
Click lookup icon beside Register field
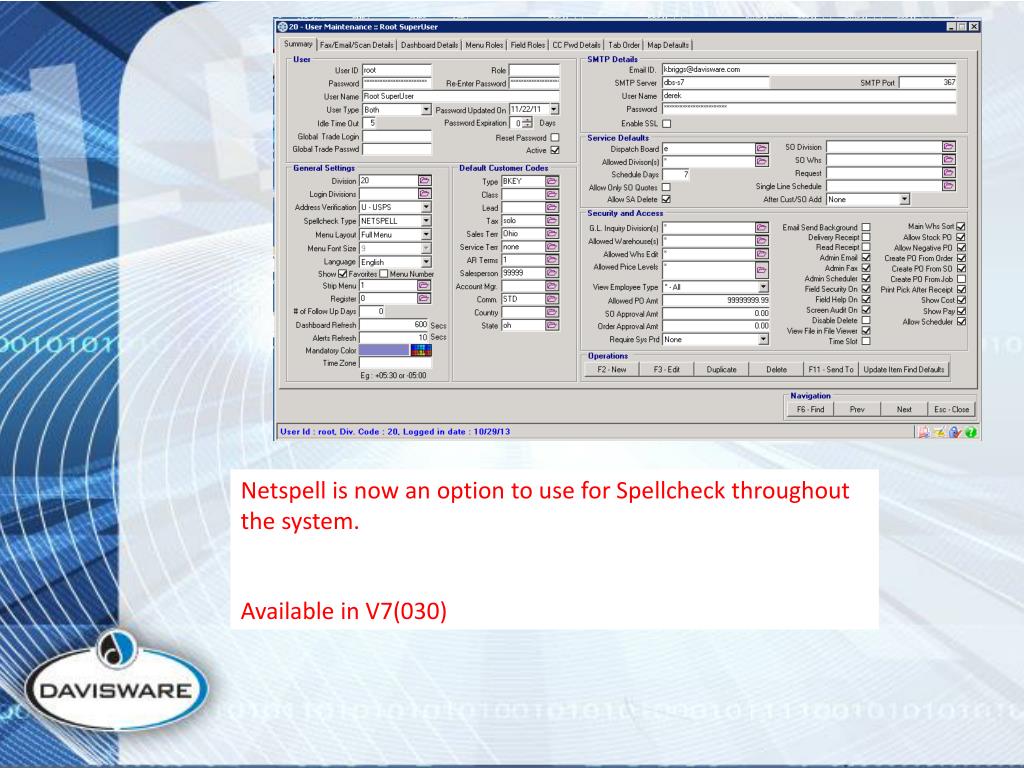click(424, 298)
